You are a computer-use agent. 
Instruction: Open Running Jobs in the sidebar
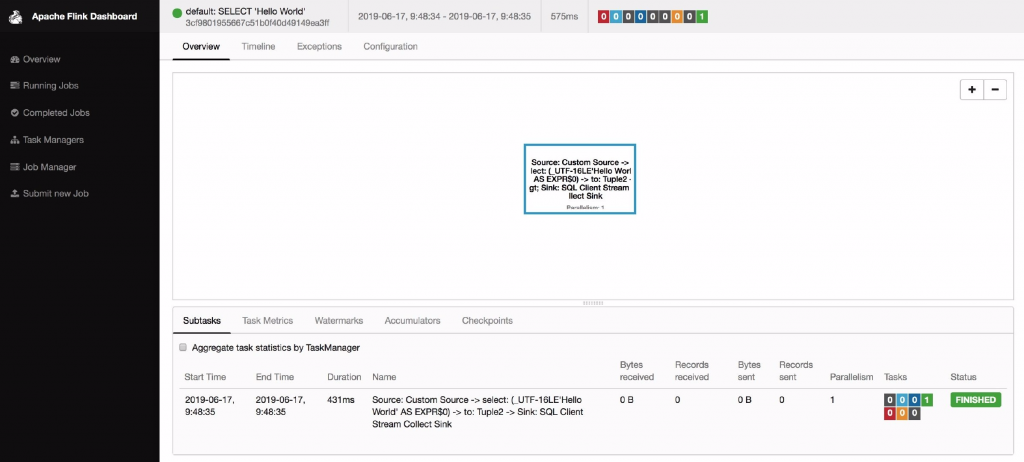tap(44, 86)
